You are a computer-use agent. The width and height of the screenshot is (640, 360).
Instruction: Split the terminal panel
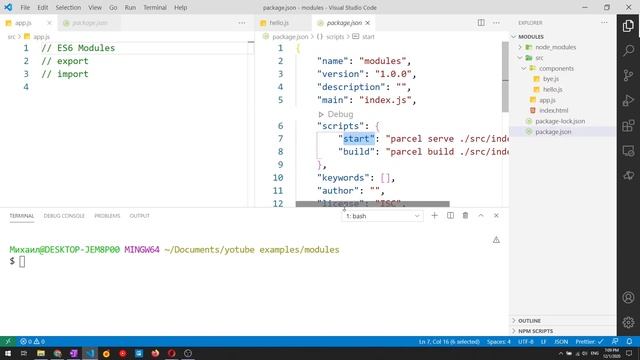(450, 216)
